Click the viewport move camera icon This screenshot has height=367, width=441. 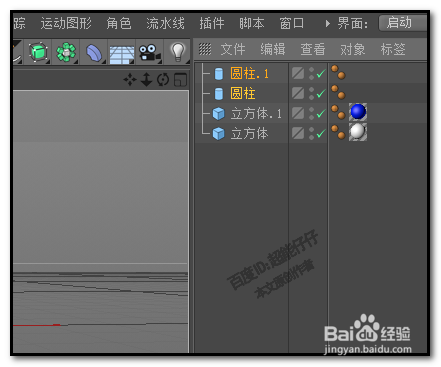point(130,80)
